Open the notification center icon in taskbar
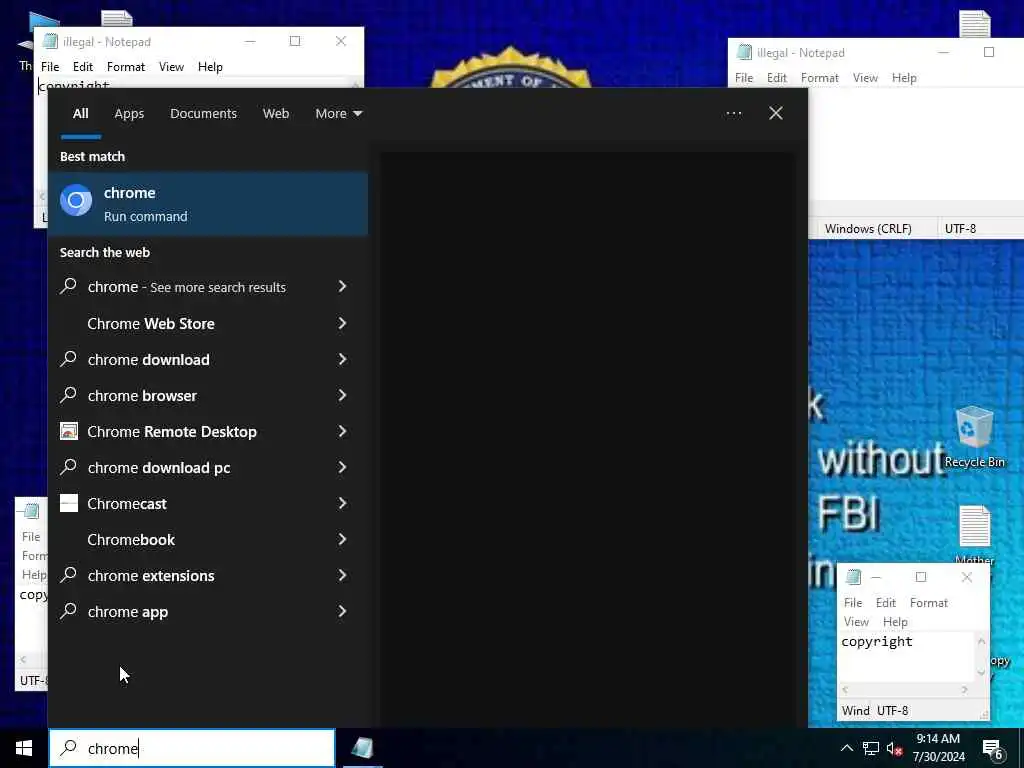 point(993,749)
